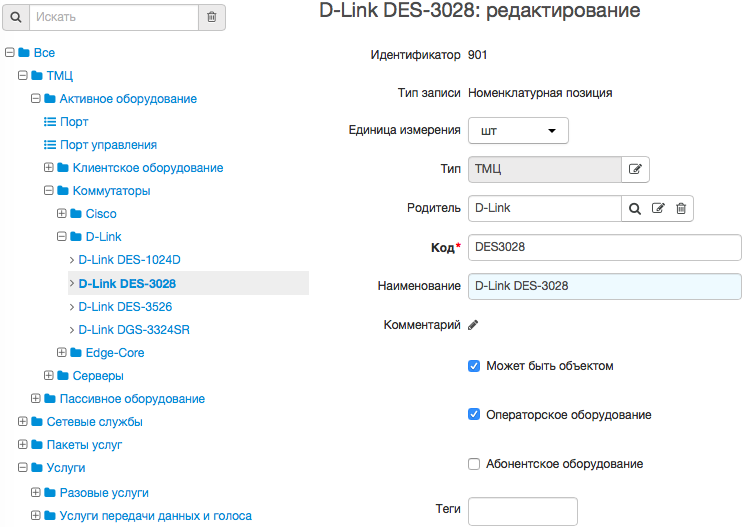
Task: Select D-Link DES-3028 tree item
Action: coord(127,283)
